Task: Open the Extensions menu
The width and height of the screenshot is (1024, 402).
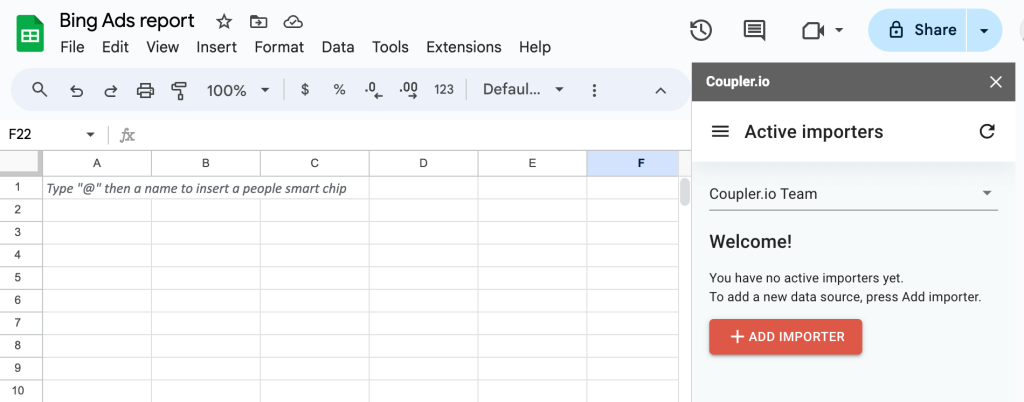Action: tap(464, 47)
